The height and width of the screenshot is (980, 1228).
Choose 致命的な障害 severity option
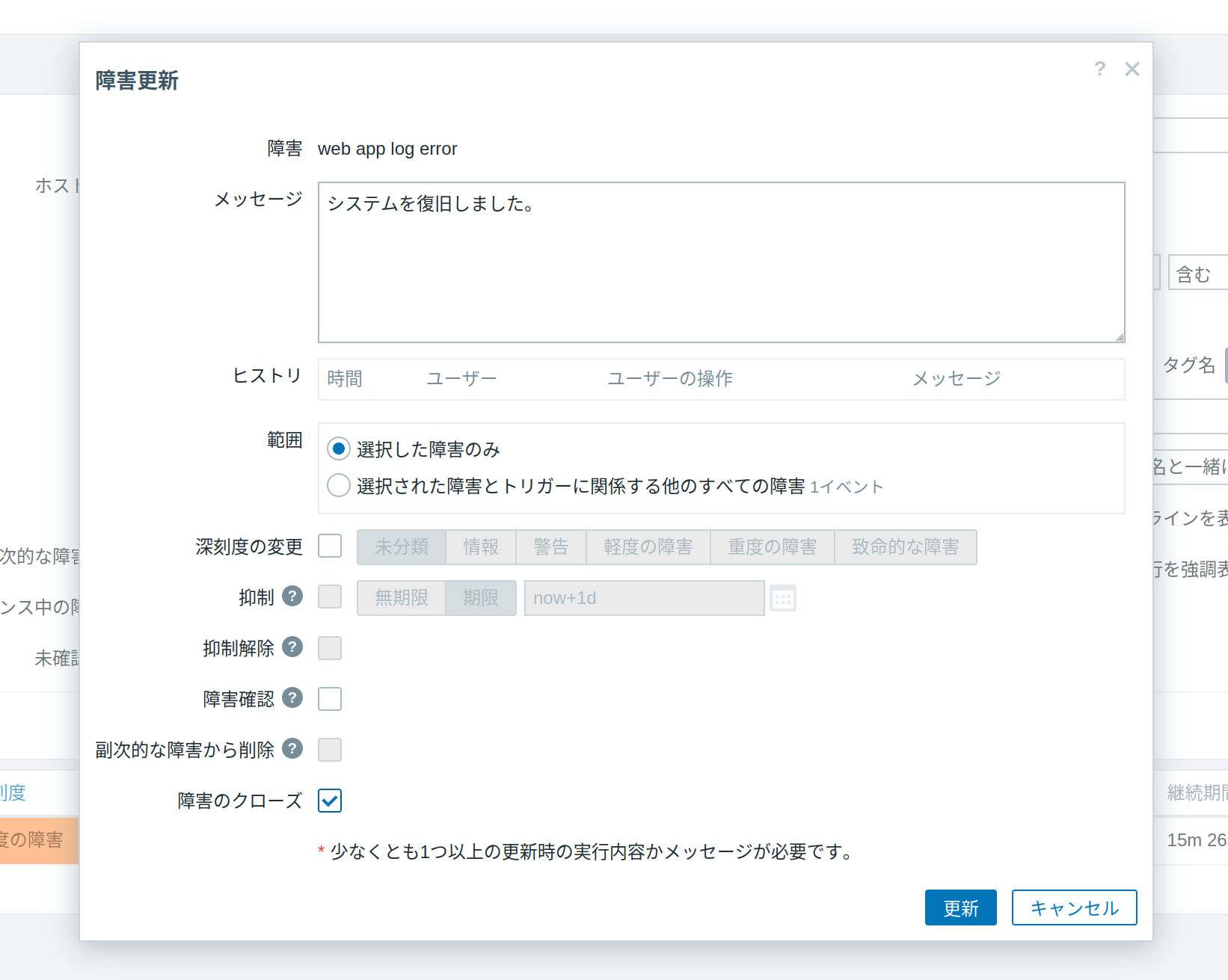(905, 547)
